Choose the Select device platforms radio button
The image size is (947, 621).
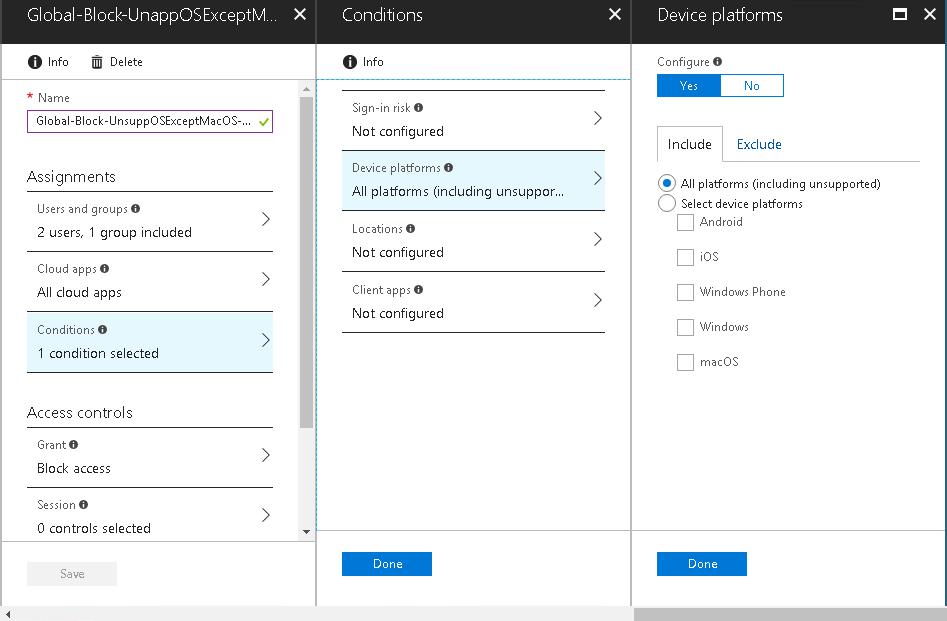tap(667, 203)
